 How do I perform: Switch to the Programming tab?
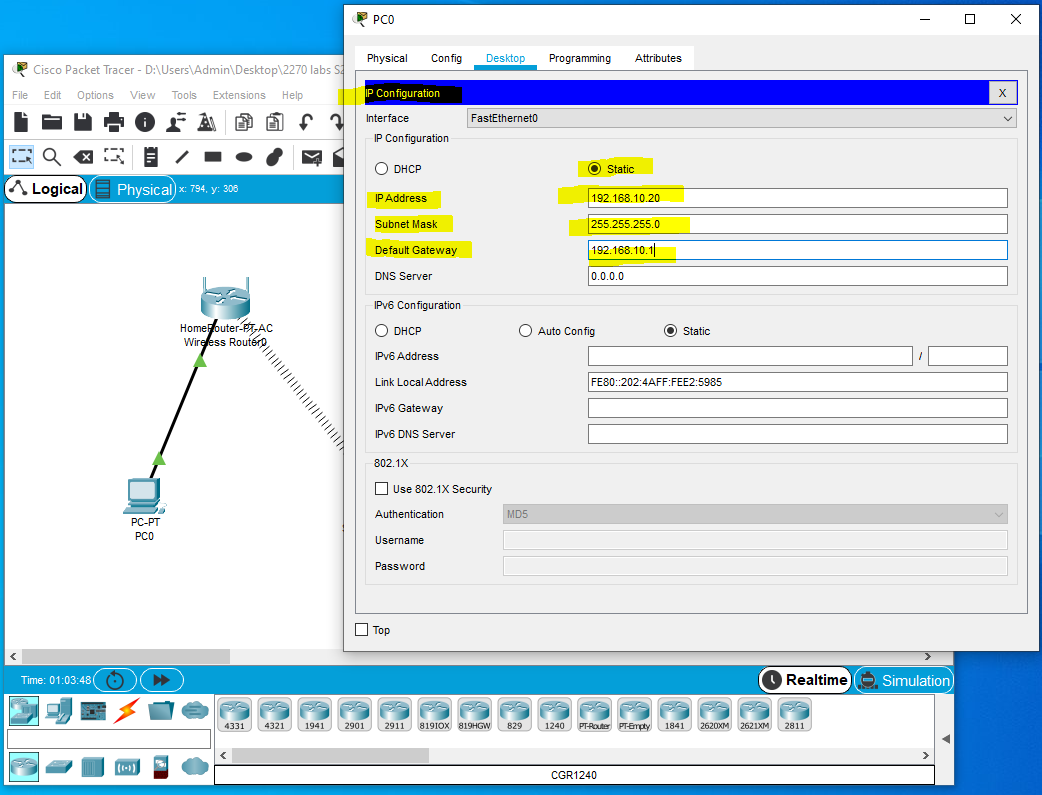579,58
